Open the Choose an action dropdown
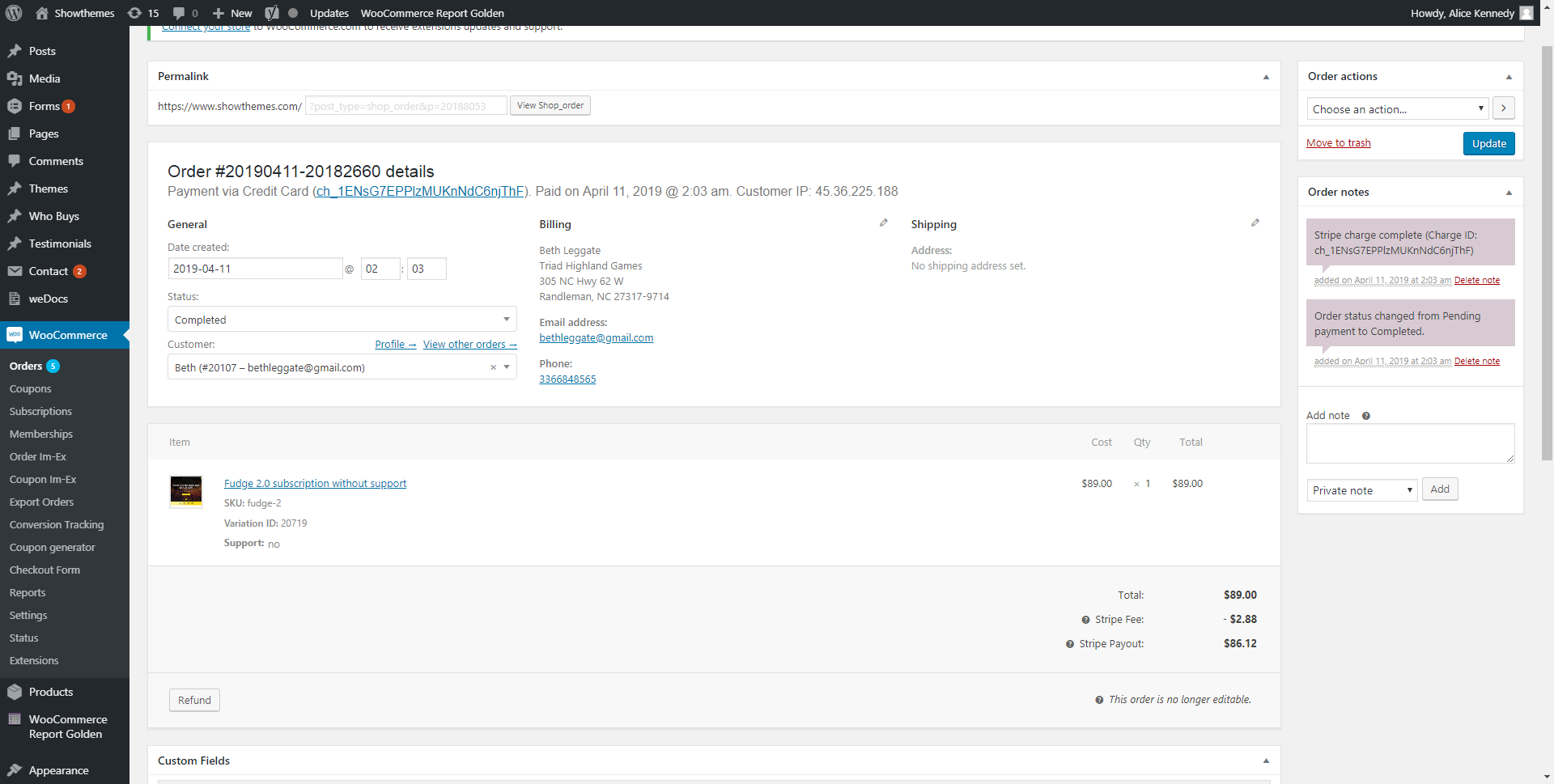The height and width of the screenshot is (784, 1554). coord(1398,109)
